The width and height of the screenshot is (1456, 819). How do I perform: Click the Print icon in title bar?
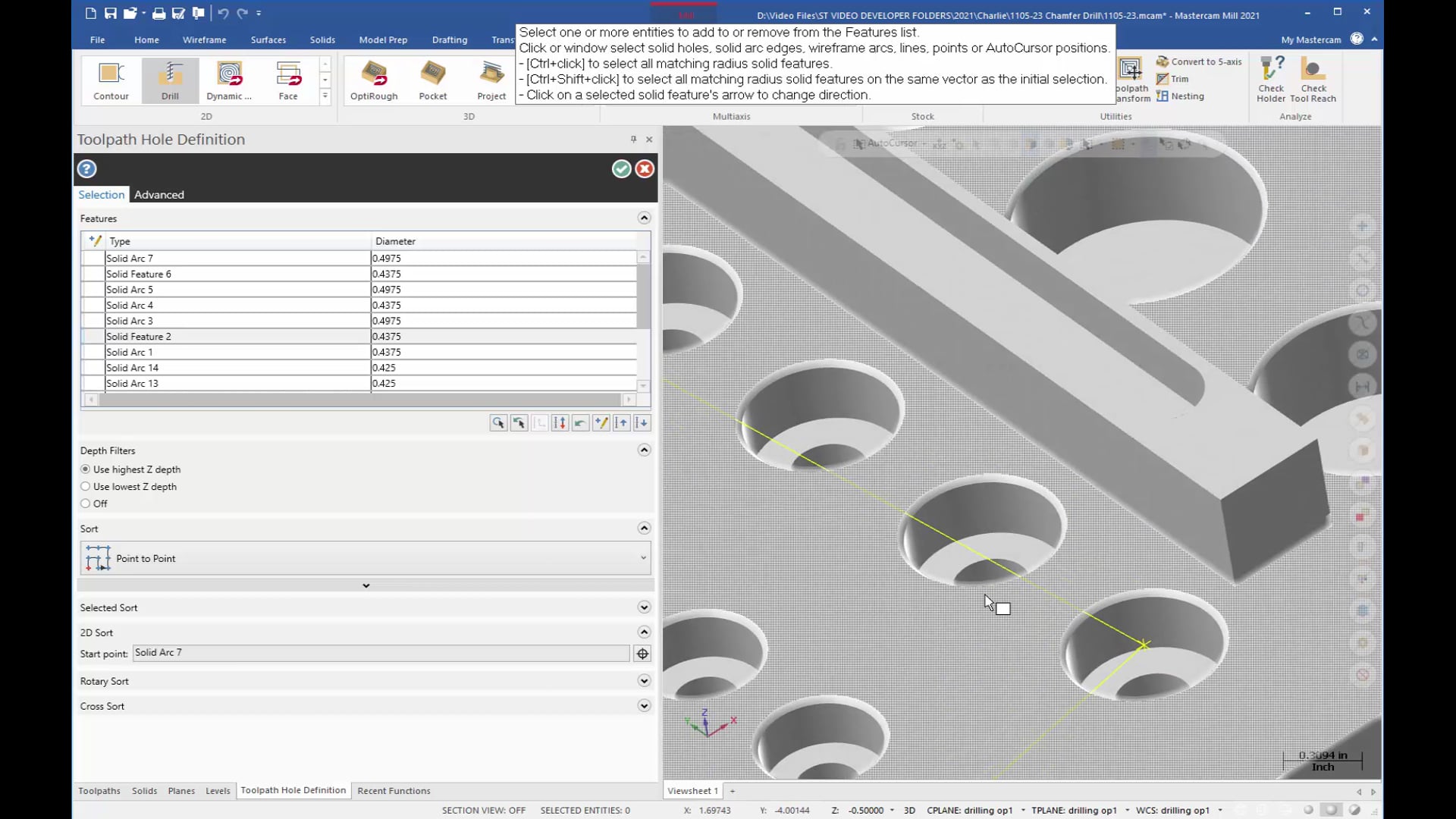click(x=158, y=13)
